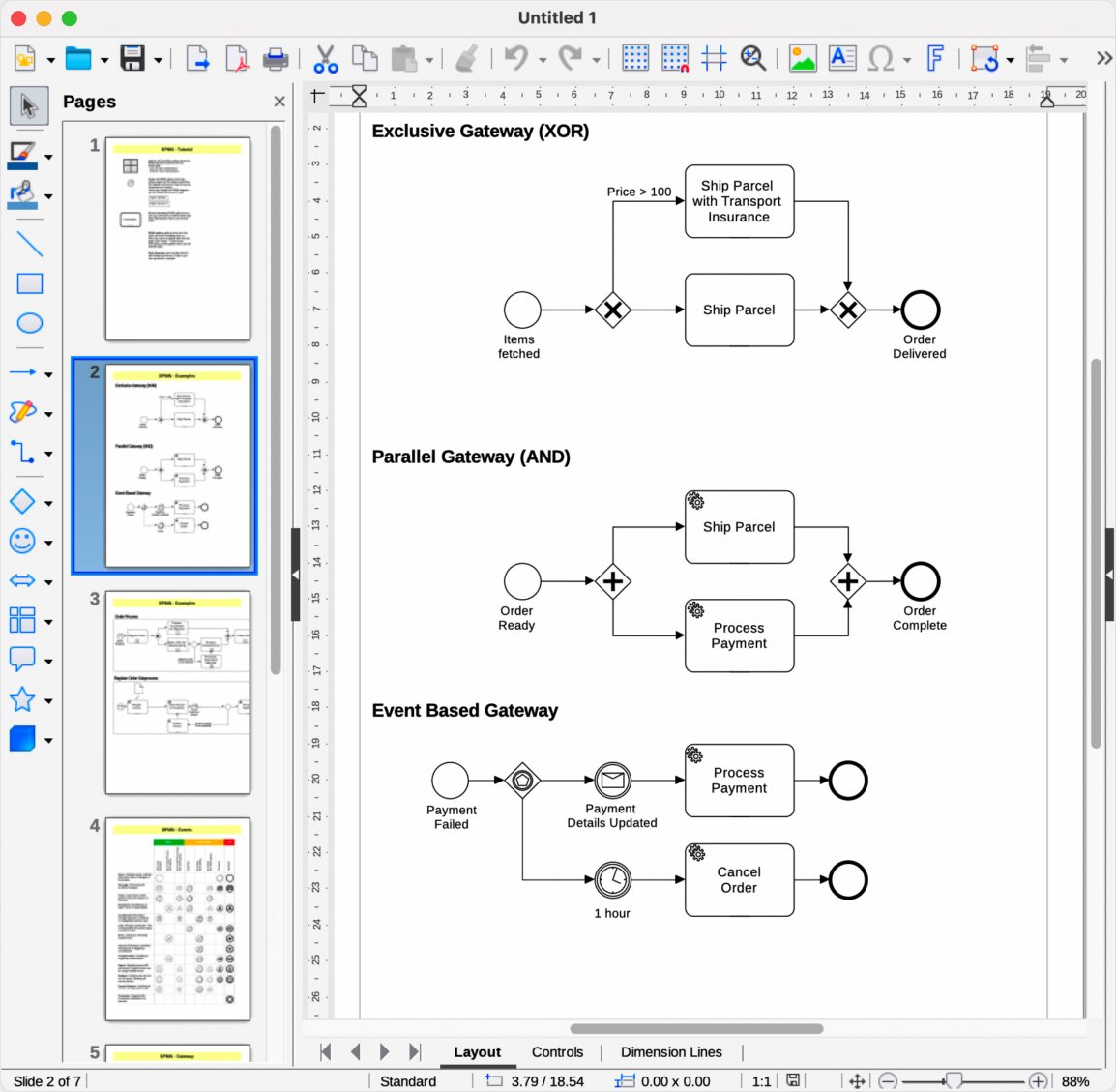Select the Insert Line tool
The height and width of the screenshot is (1092, 1116).
coord(29,244)
